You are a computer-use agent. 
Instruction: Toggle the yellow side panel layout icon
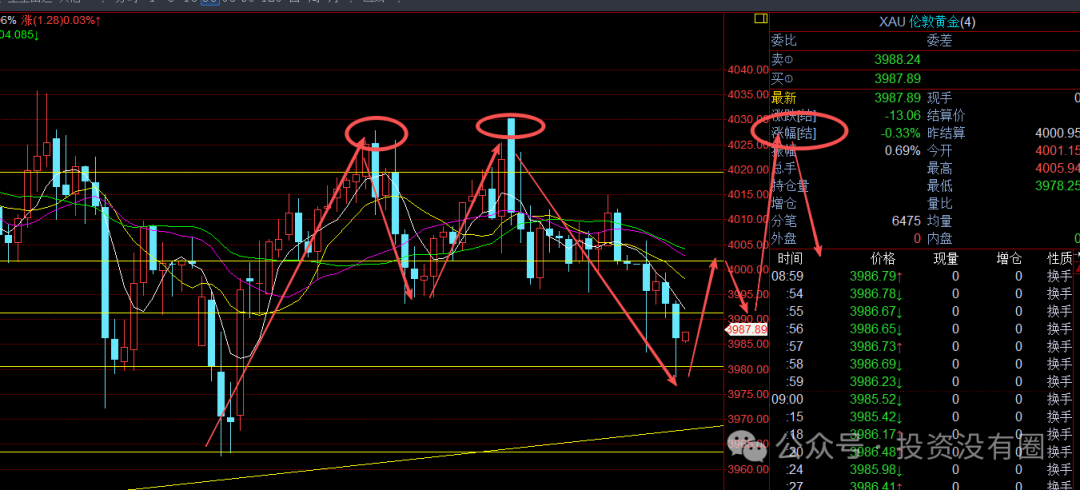pos(760,19)
